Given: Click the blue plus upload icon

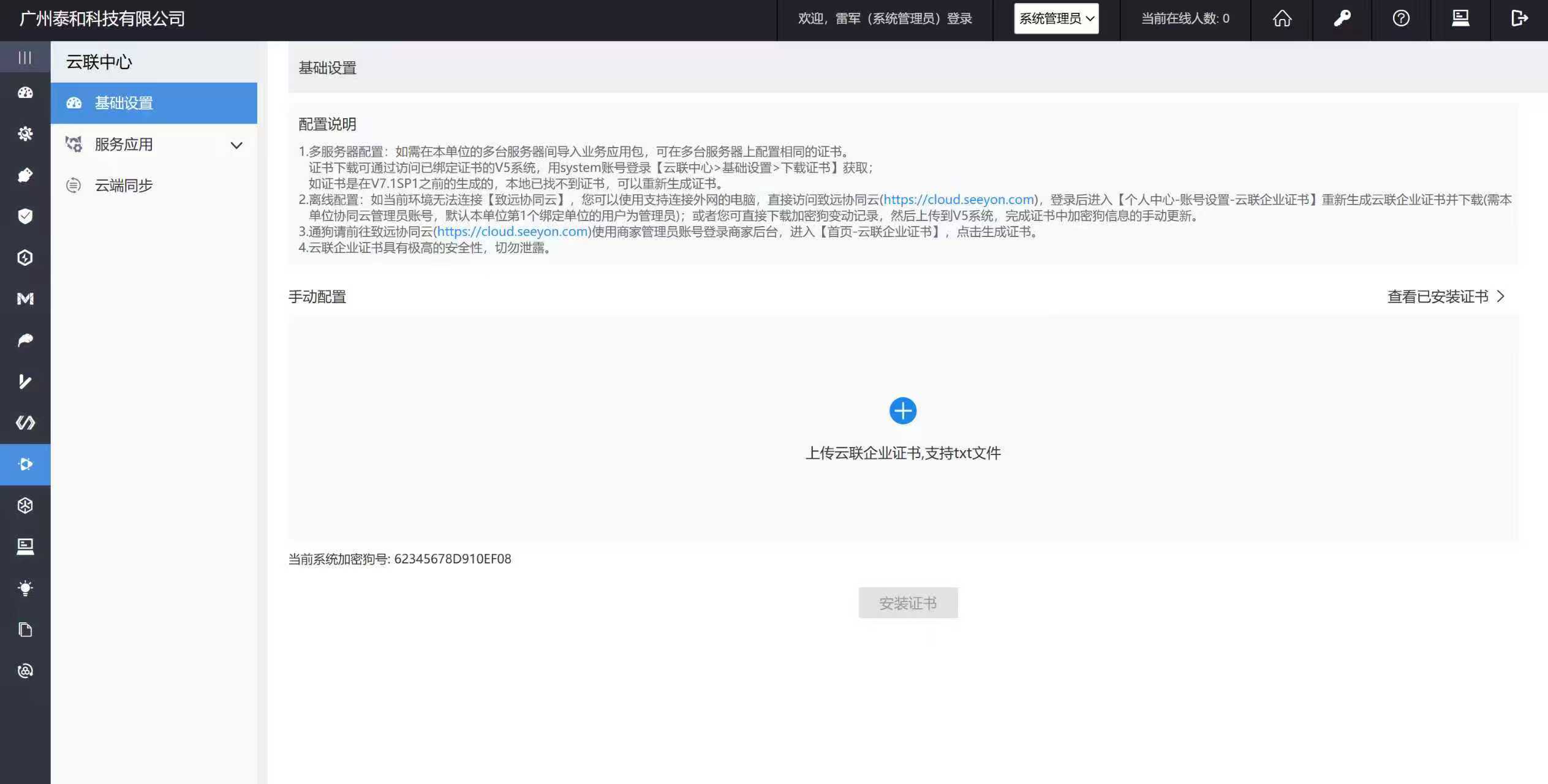Looking at the screenshot, I should click(x=902, y=410).
